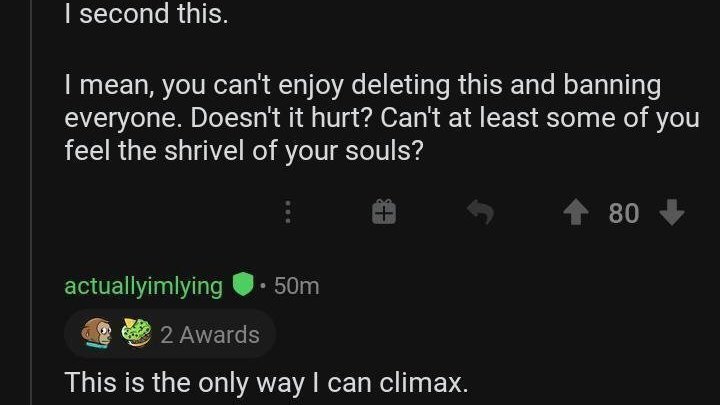View the 2 Awards details pill

170,334
